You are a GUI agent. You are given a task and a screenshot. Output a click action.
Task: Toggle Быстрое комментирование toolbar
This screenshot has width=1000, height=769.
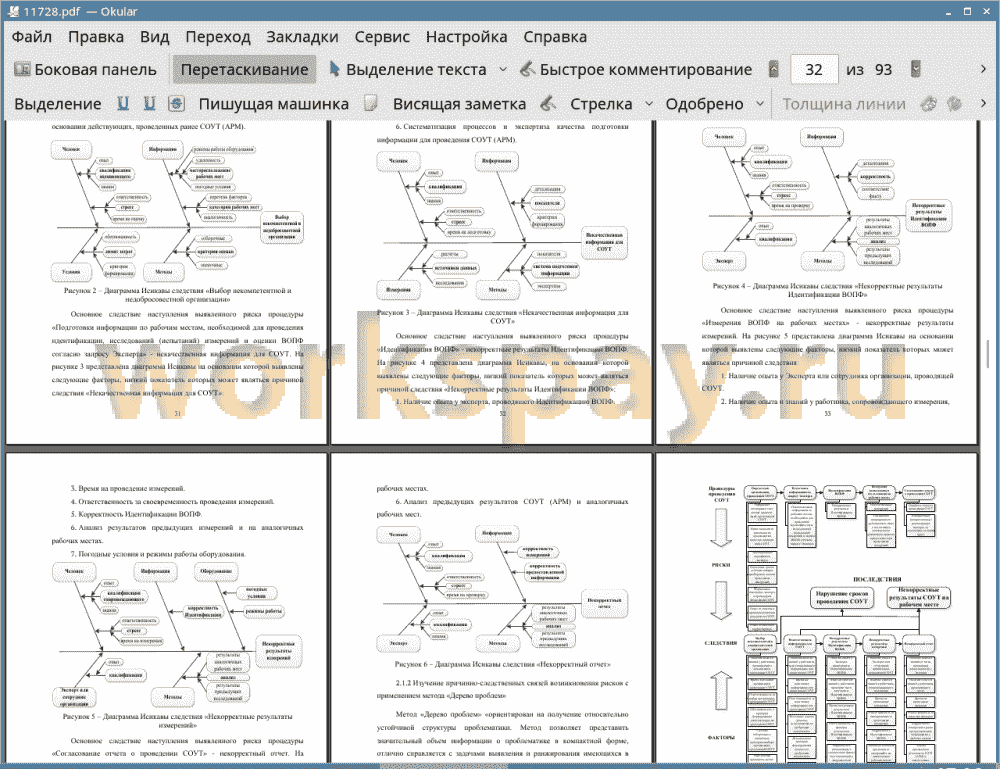[x=636, y=70]
